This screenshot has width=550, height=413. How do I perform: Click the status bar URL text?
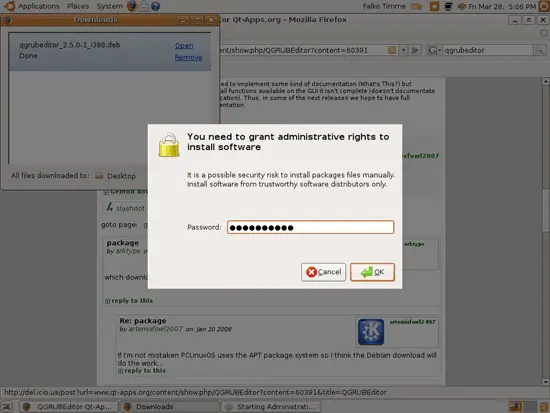click(x=195, y=392)
